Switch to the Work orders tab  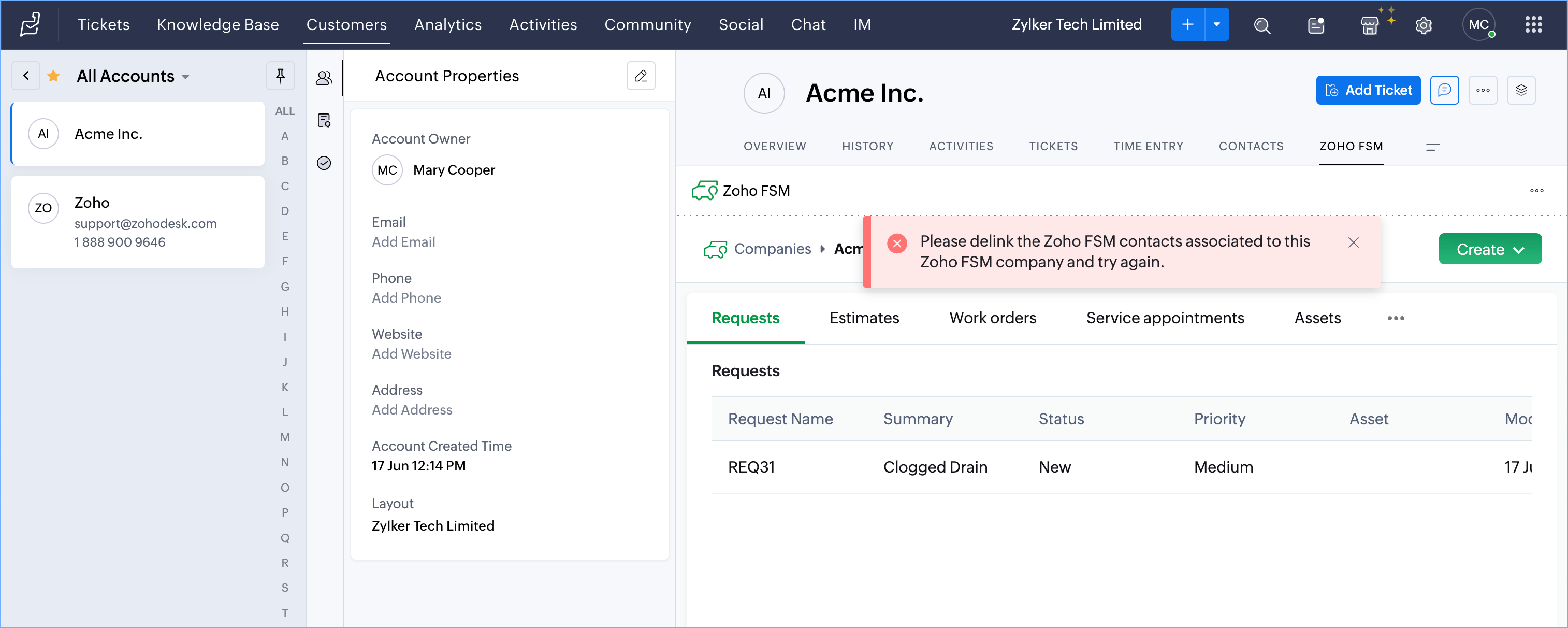992,318
